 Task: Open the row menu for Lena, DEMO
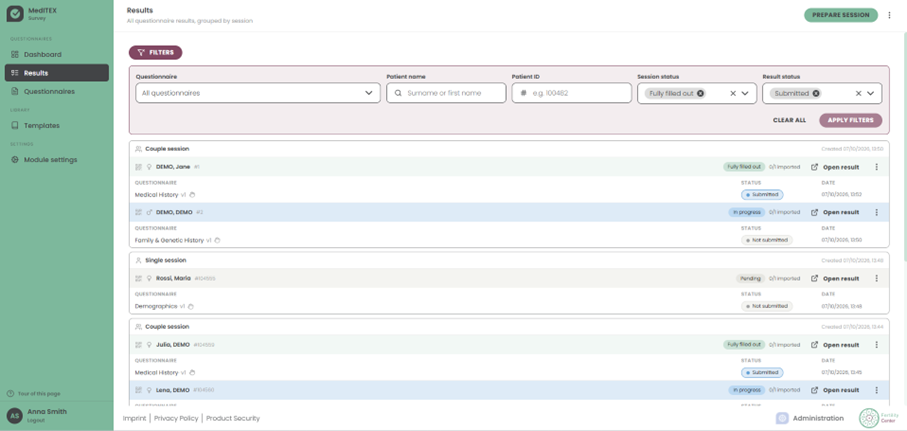(876, 390)
